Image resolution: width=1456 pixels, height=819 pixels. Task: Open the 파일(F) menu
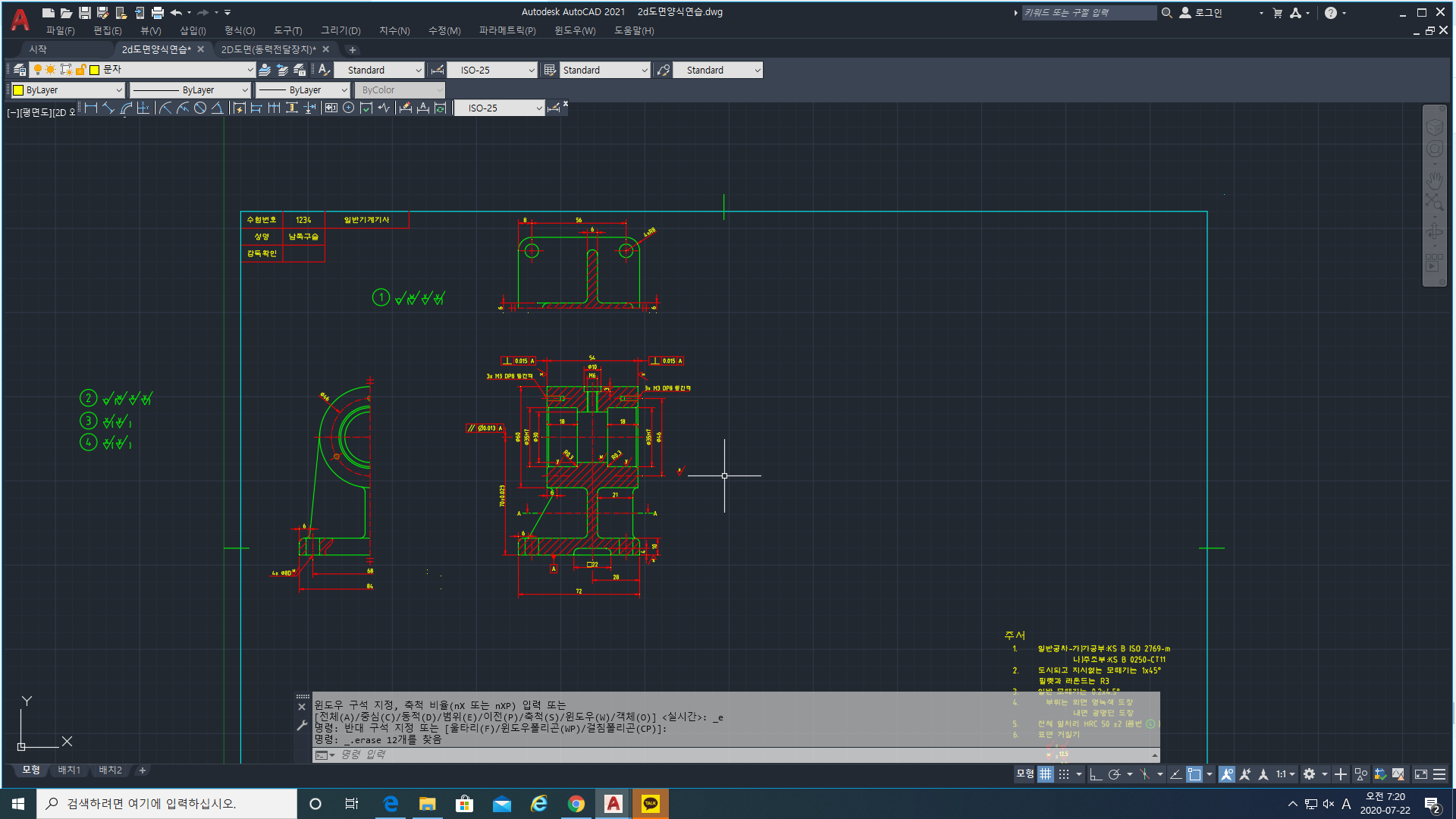point(60,30)
